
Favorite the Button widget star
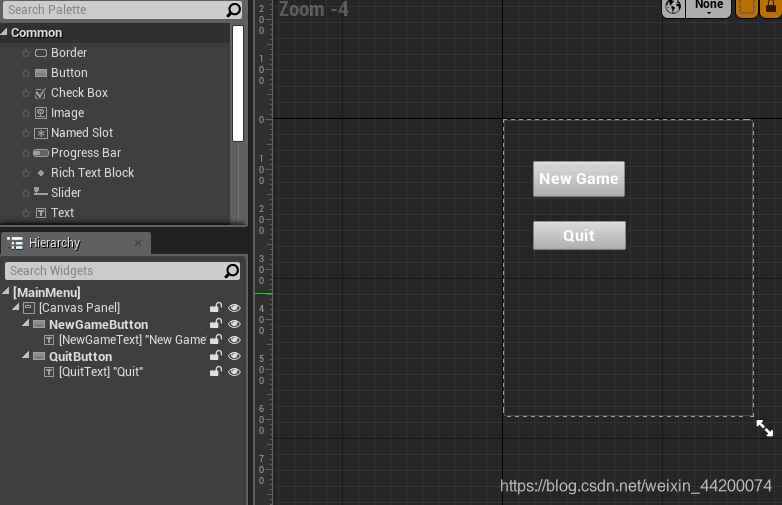click(x=26, y=73)
